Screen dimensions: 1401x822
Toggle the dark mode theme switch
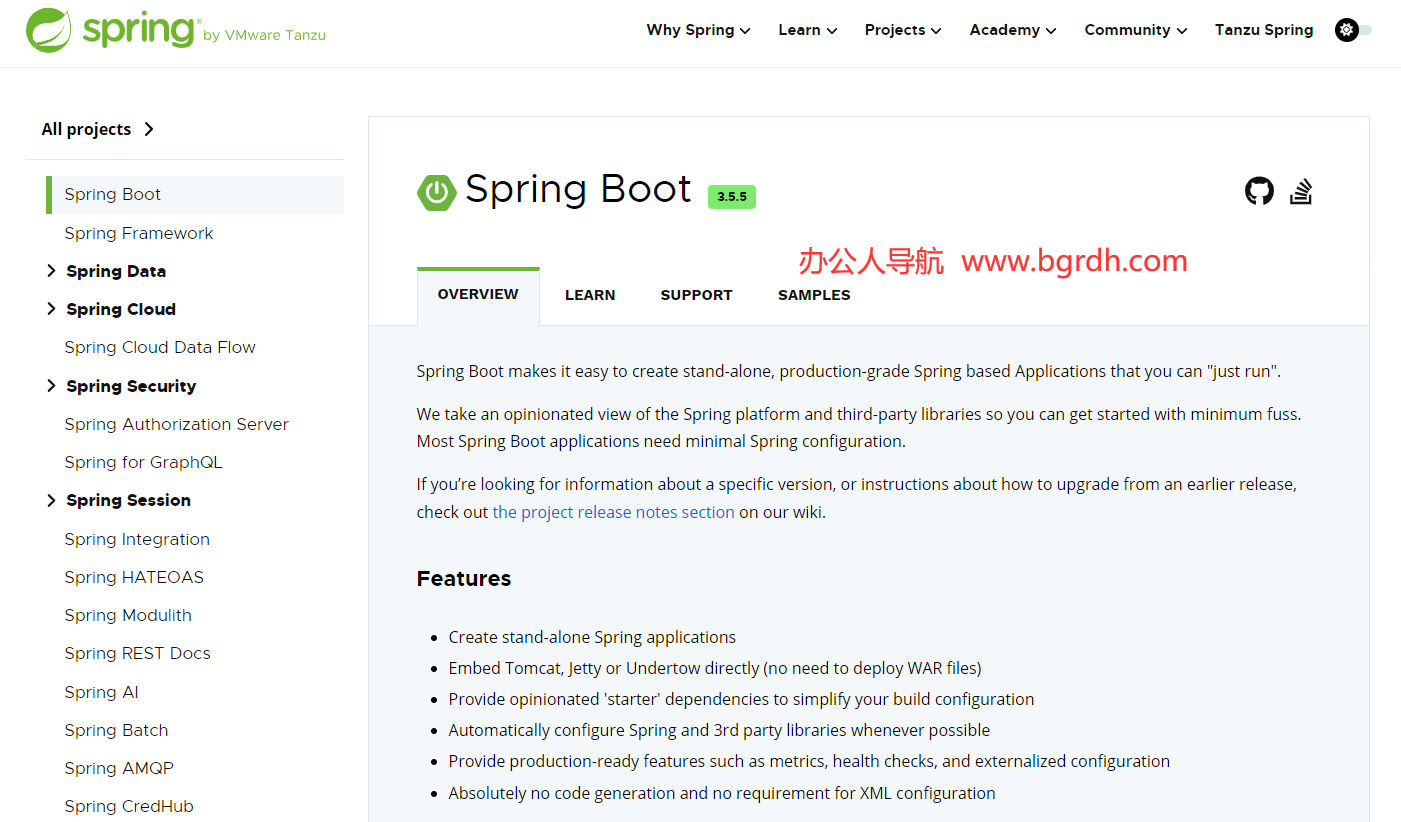[x=1352, y=29]
